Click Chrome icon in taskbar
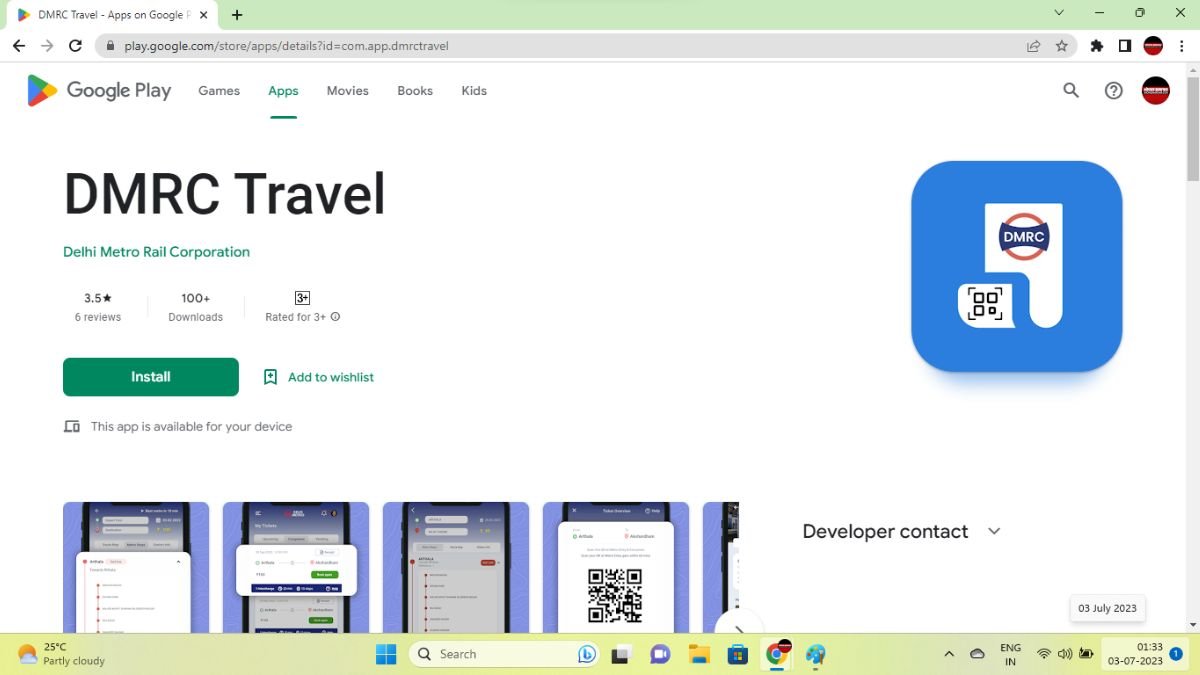The height and width of the screenshot is (675, 1200). (776, 654)
